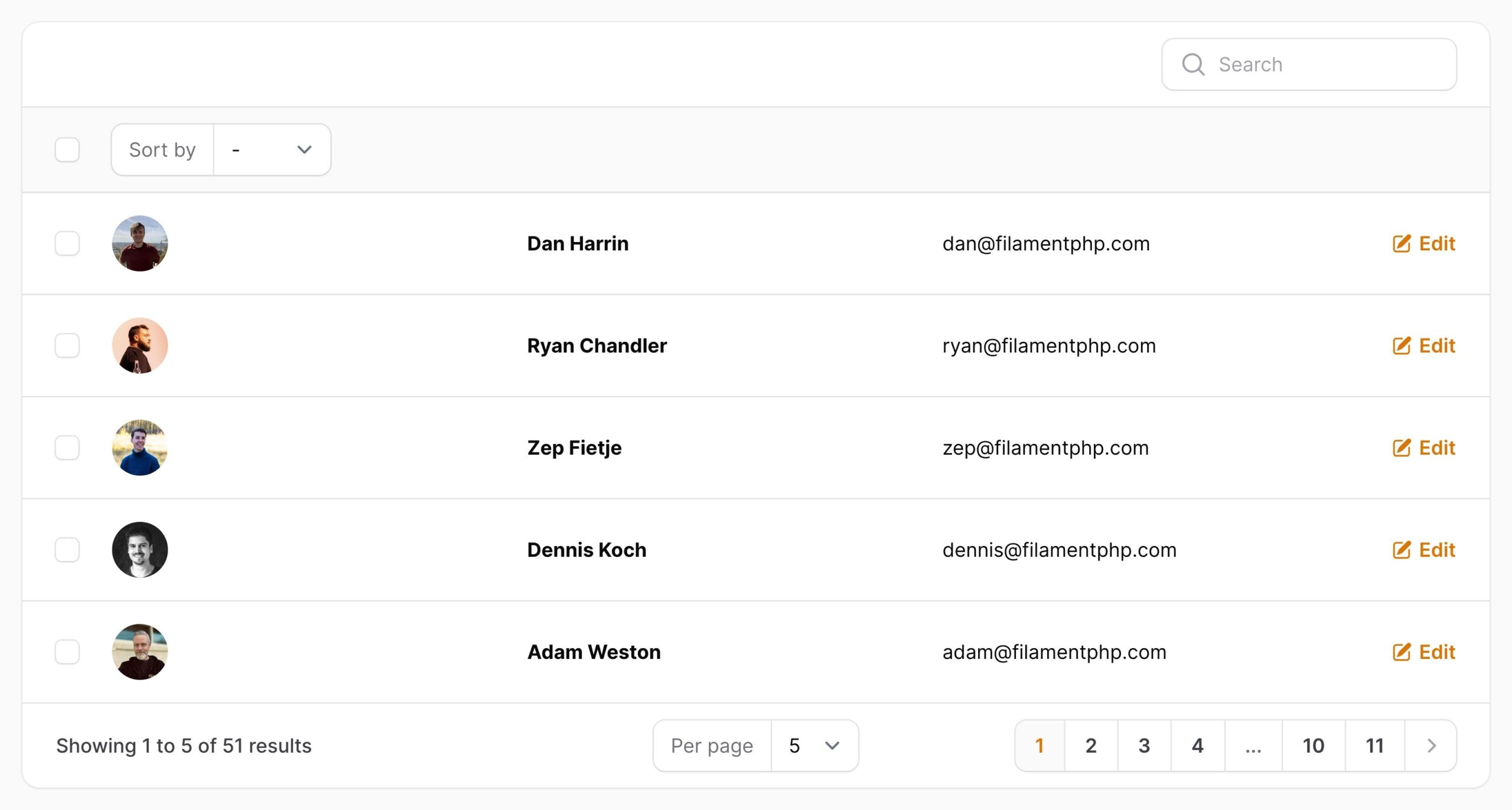1512x810 pixels.
Task: Click the edit pencil icon for Ryan Chandler
Action: point(1401,346)
